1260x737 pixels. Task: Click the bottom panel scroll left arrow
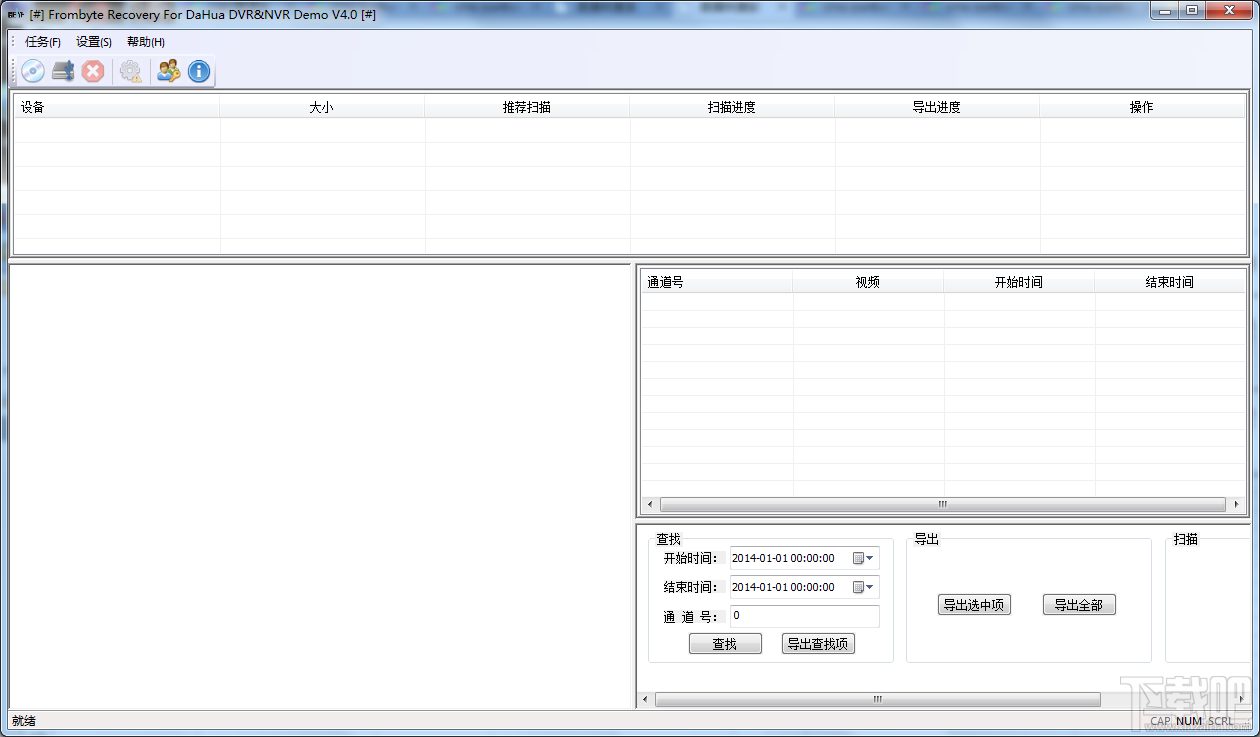click(645, 699)
